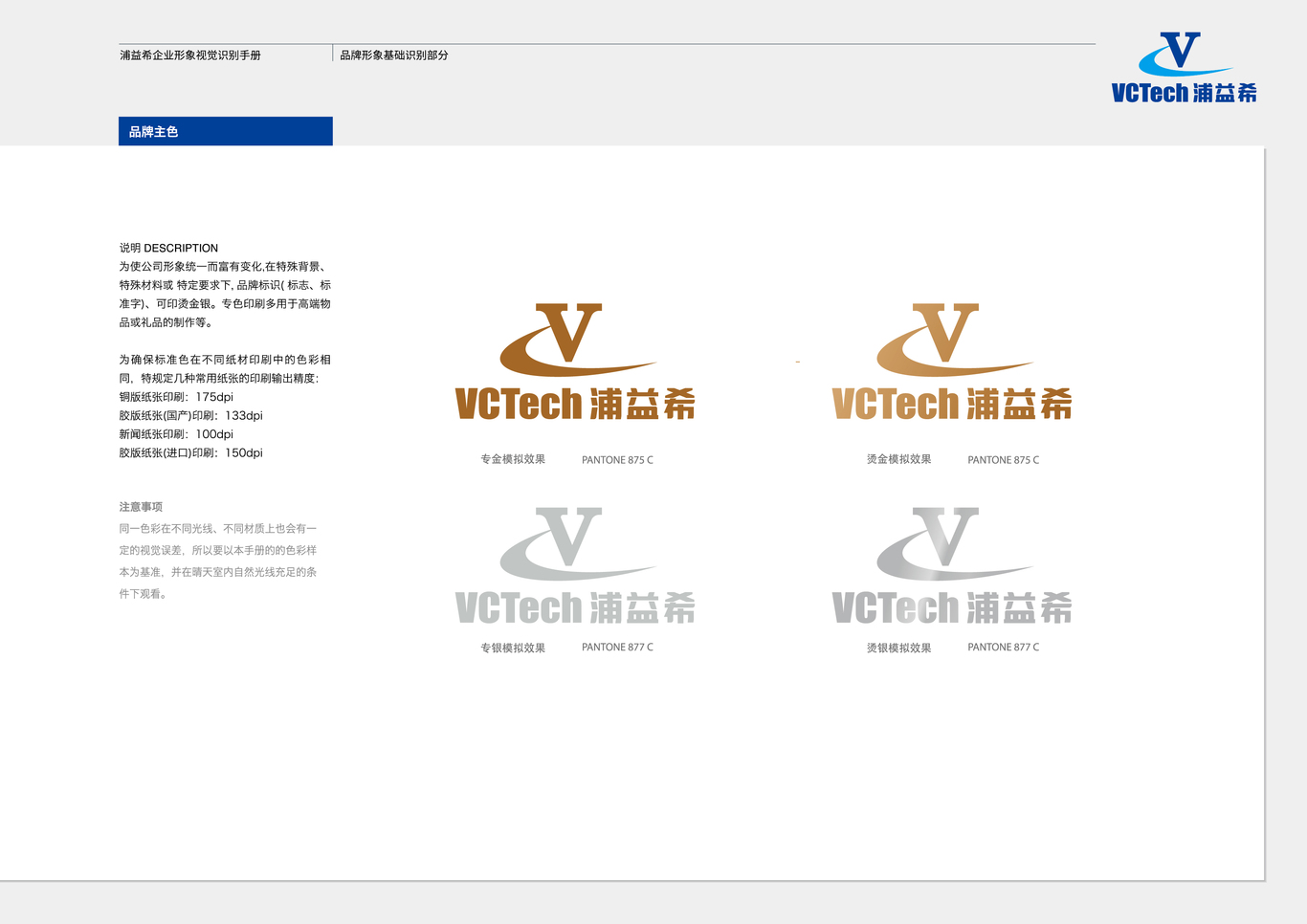Click the label 烫金模拟效果

(x=899, y=459)
